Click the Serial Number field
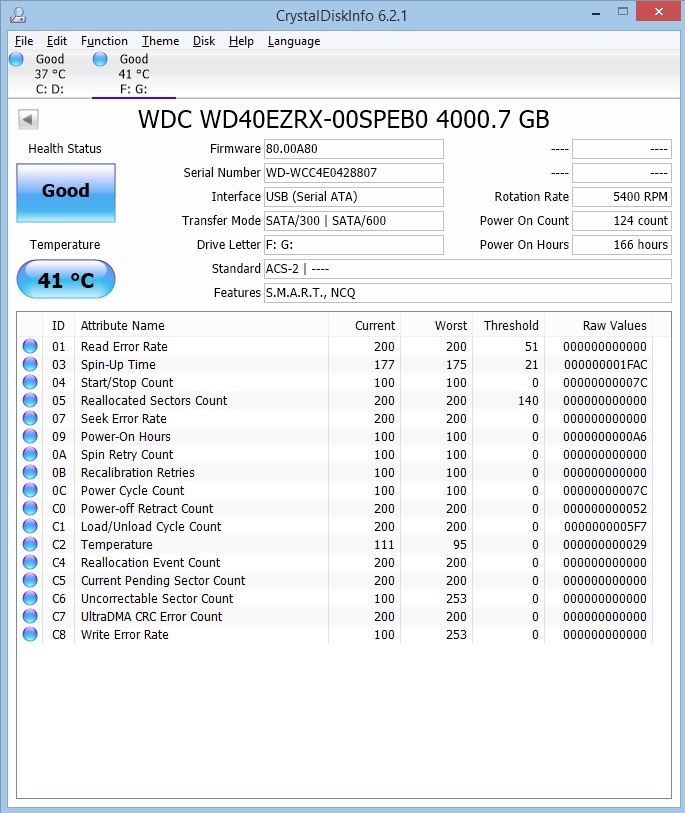The height and width of the screenshot is (813, 685). click(x=354, y=173)
